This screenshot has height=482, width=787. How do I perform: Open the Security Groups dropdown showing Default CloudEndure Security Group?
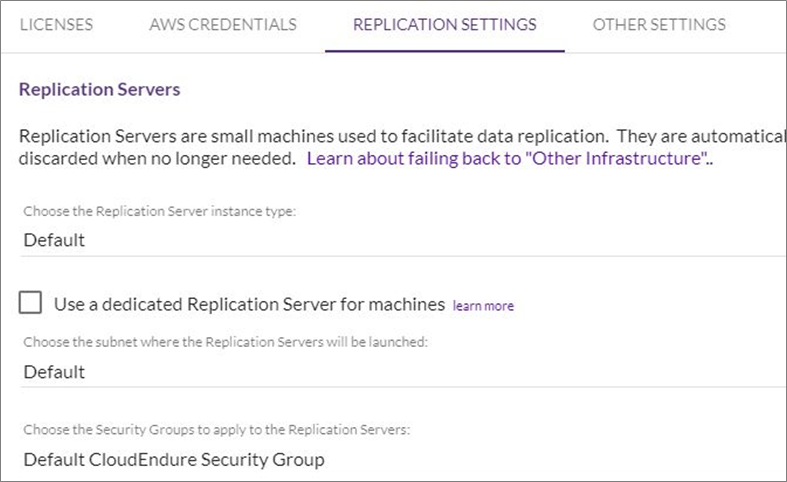pyautogui.click(x=404, y=459)
